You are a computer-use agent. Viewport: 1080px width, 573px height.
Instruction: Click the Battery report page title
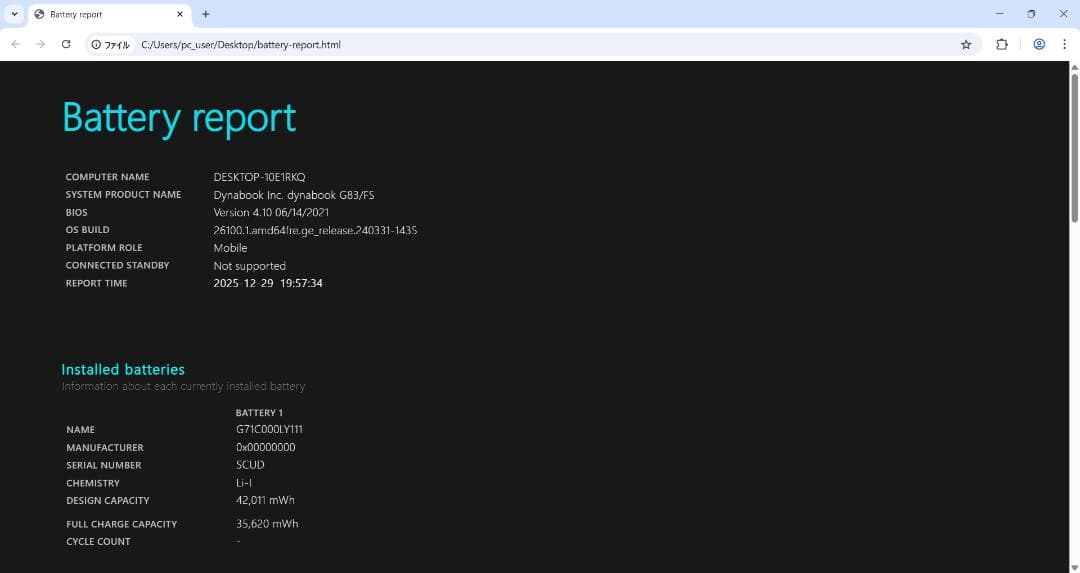(x=179, y=118)
